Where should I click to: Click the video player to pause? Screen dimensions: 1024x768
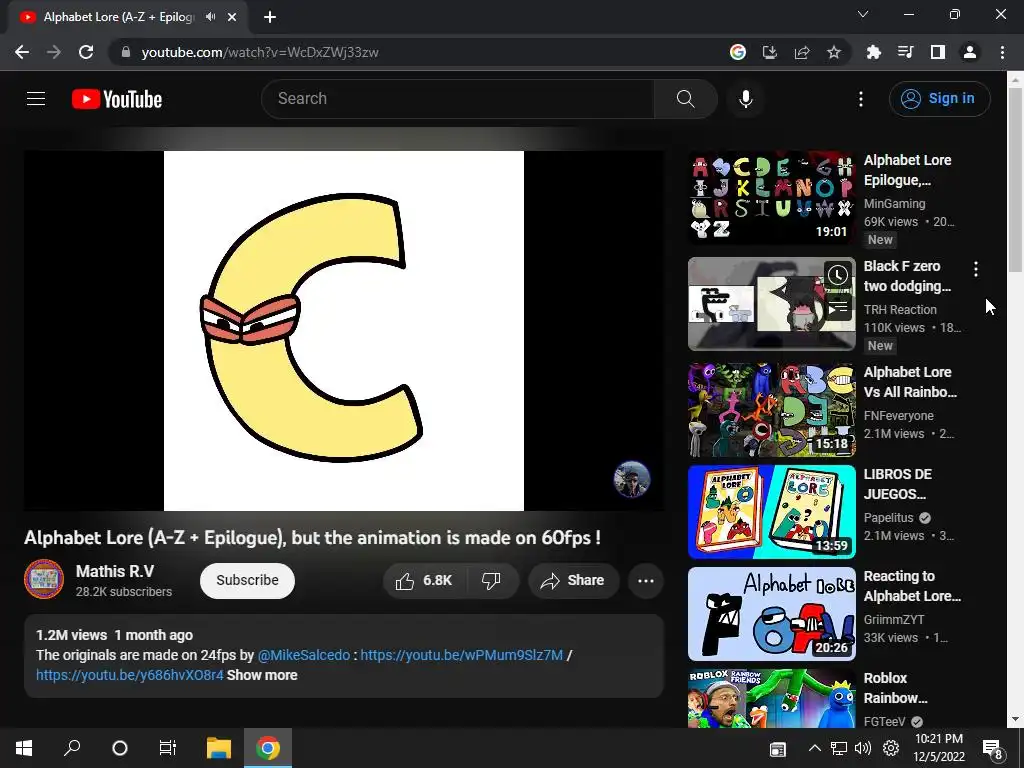click(344, 330)
